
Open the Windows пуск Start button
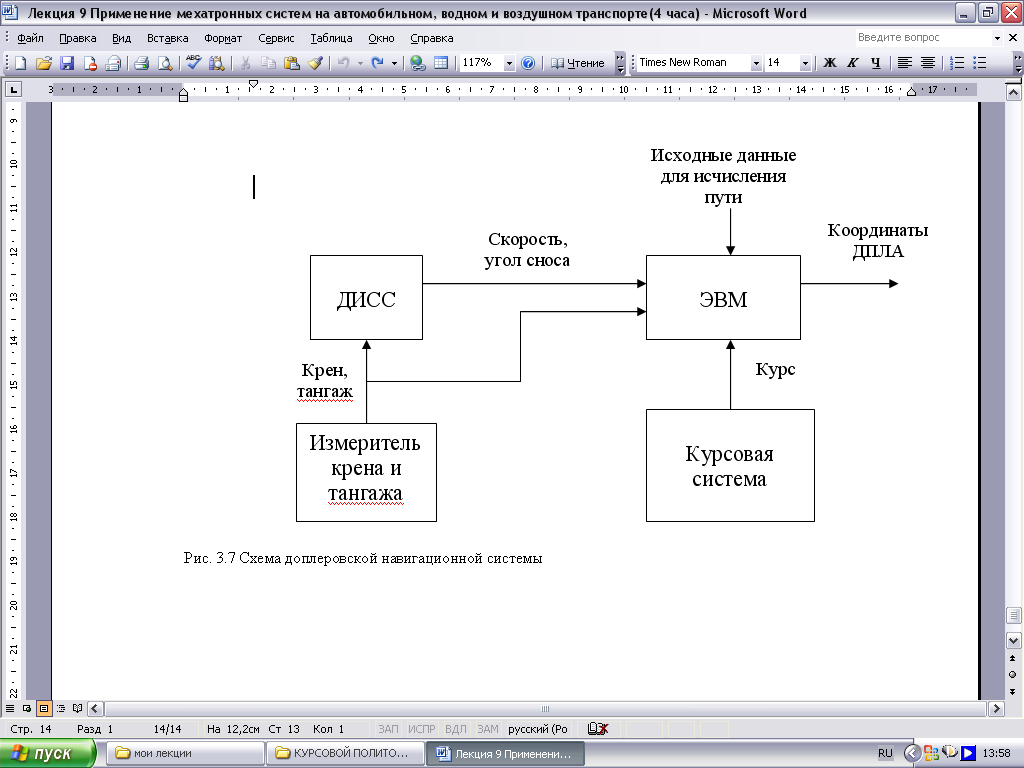(48, 754)
